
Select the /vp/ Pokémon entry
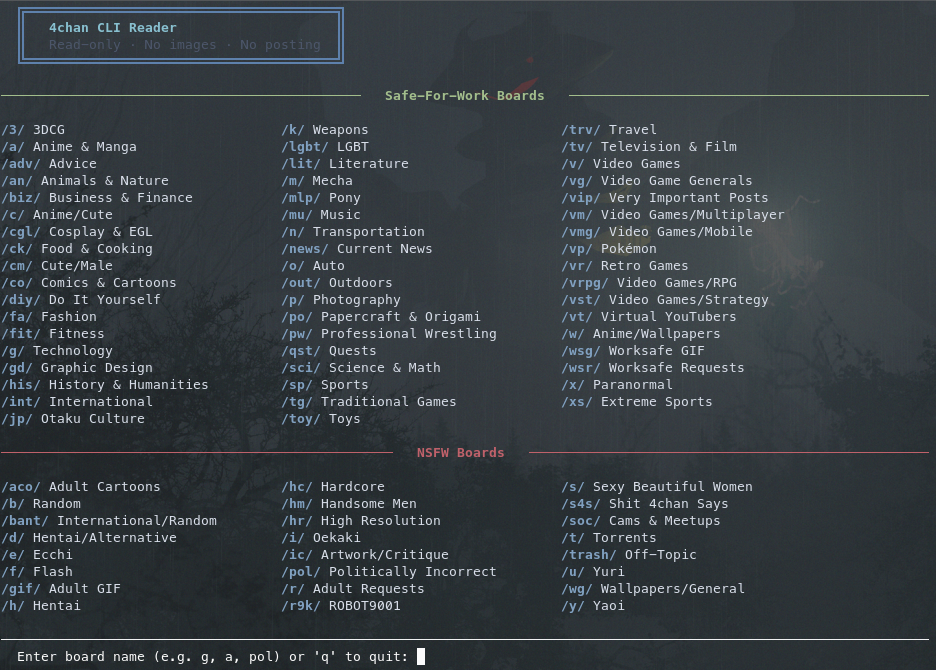pyautogui.click(x=609, y=248)
